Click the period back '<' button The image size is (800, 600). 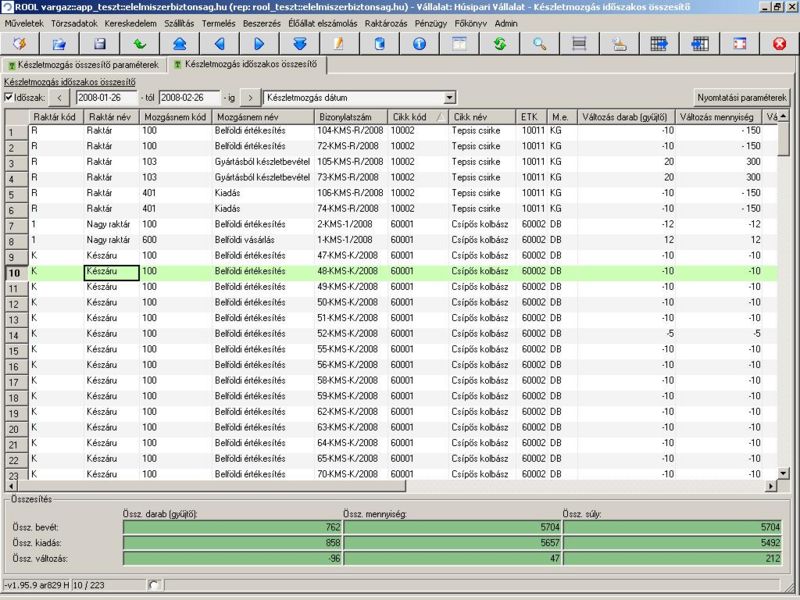point(59,97)
